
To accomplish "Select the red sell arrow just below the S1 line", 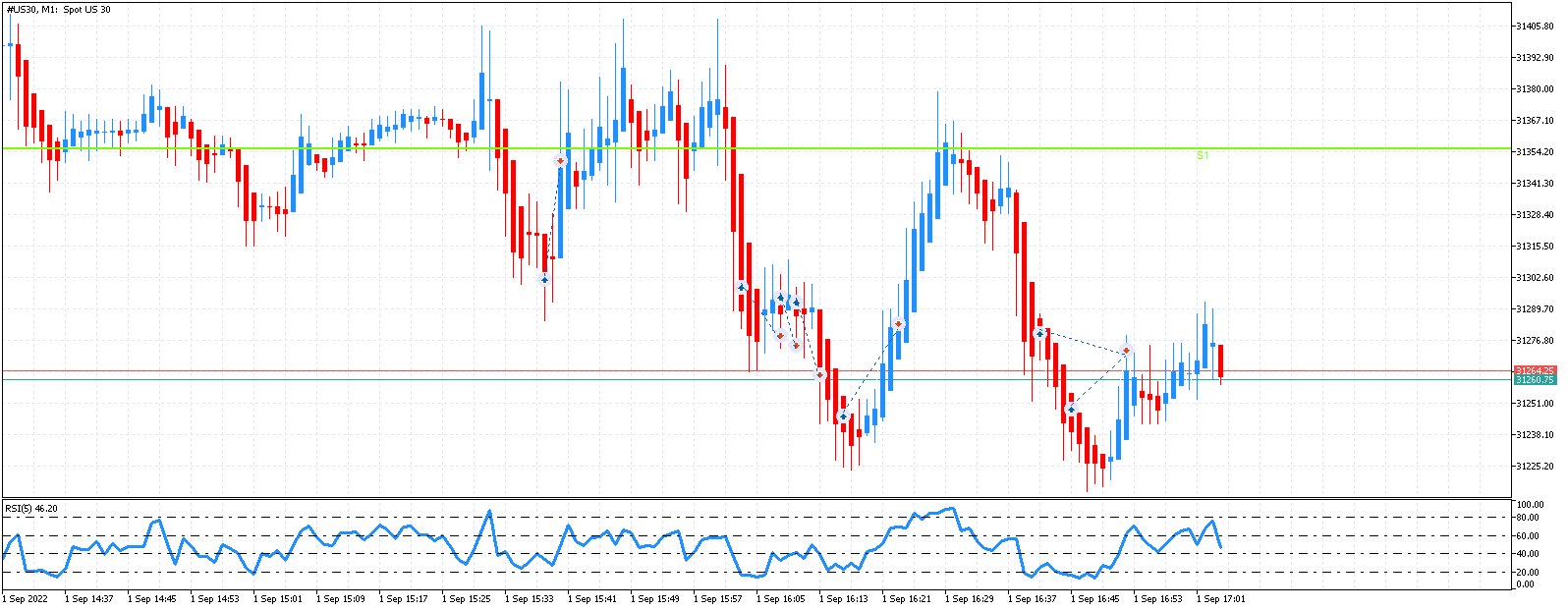I will pyautogui.click(x=560, y=160).
